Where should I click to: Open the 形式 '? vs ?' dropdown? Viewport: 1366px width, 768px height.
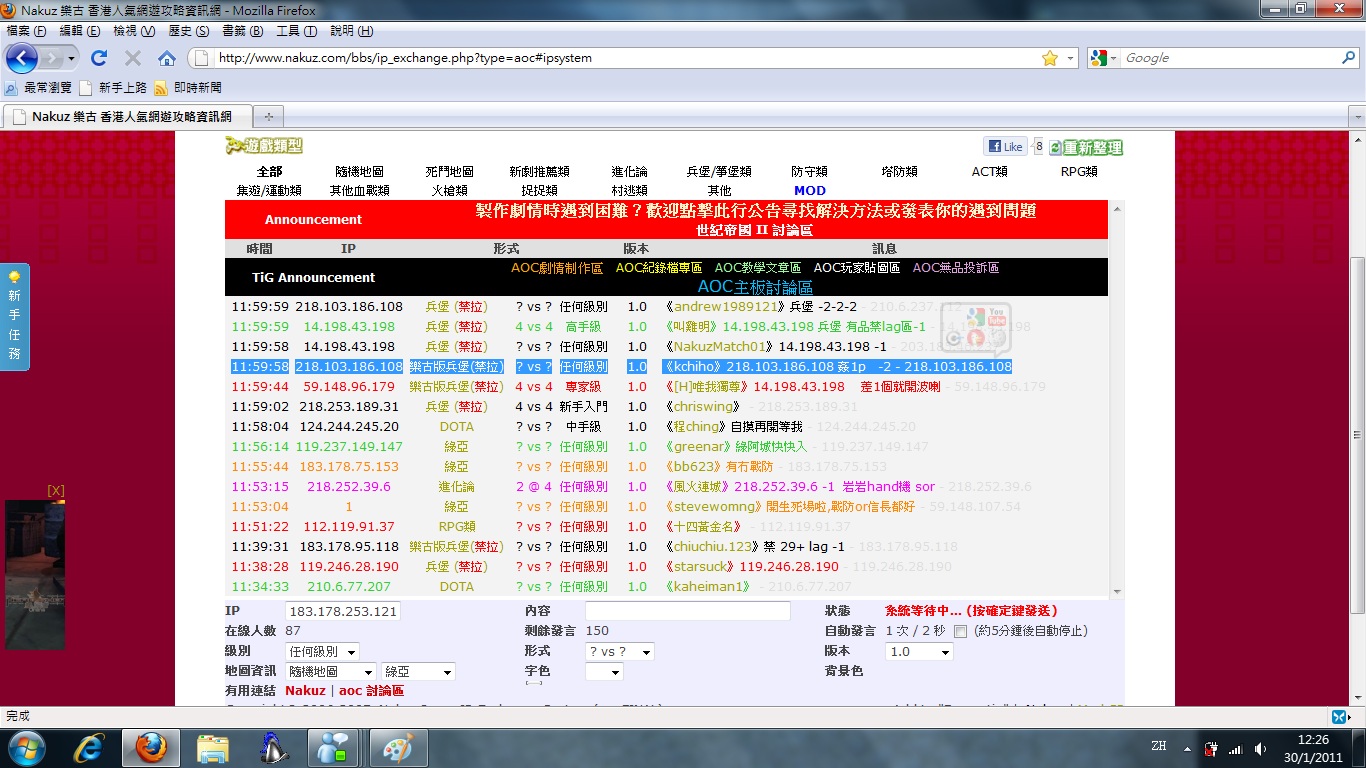click(619, 651)
